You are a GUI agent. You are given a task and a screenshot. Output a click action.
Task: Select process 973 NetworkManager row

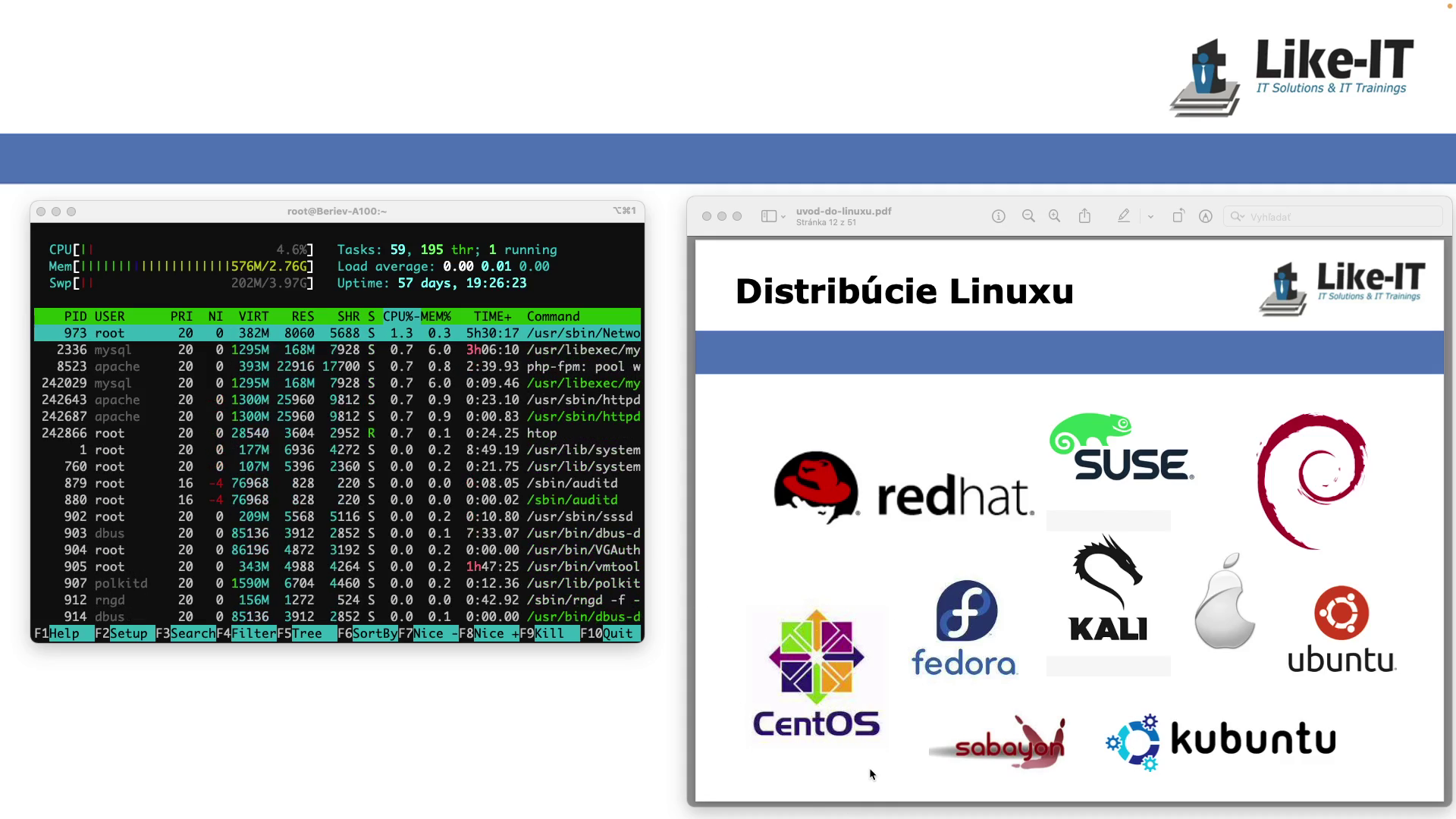[x=337, y=333]
